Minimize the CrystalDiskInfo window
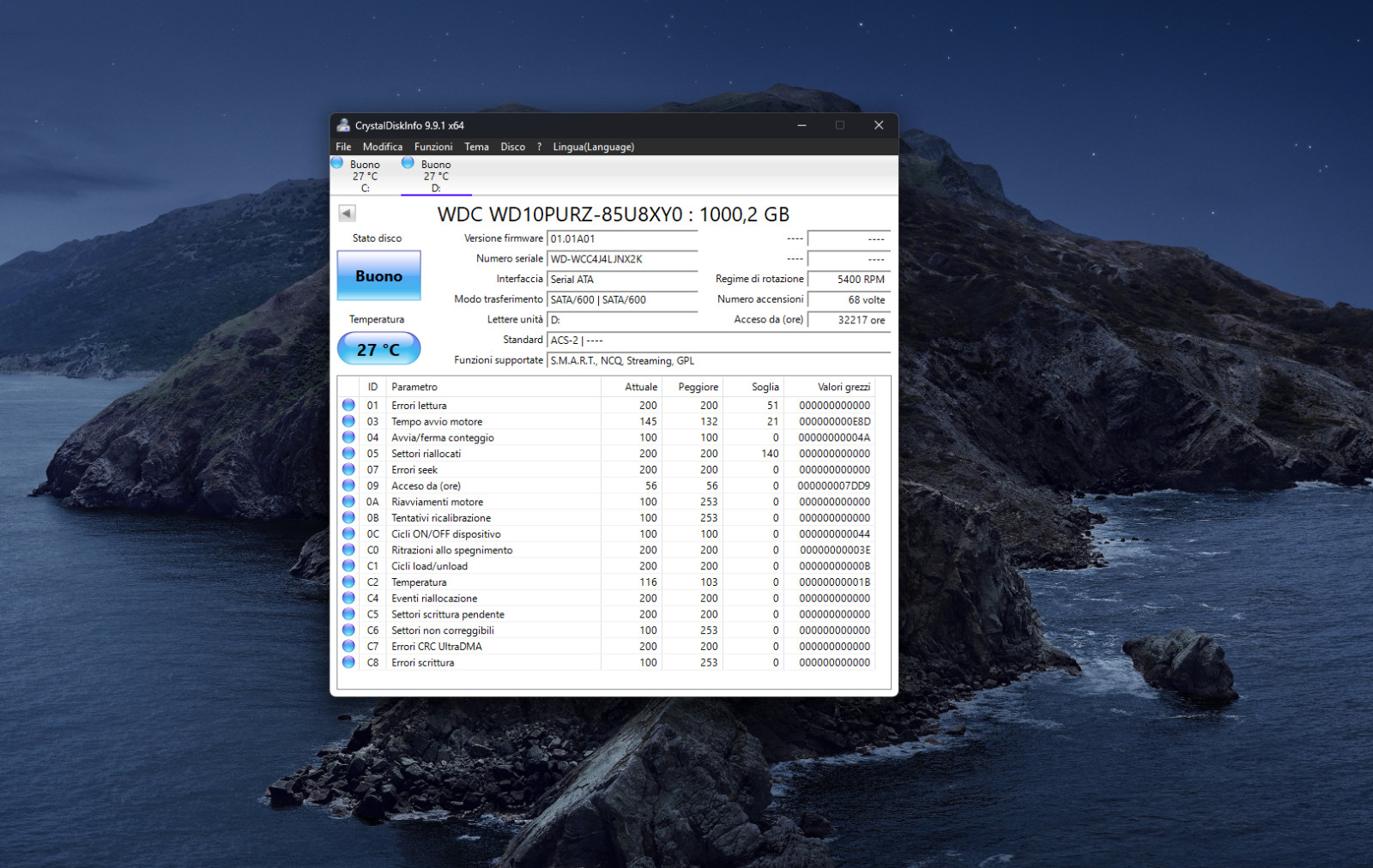 pos(801,125)
